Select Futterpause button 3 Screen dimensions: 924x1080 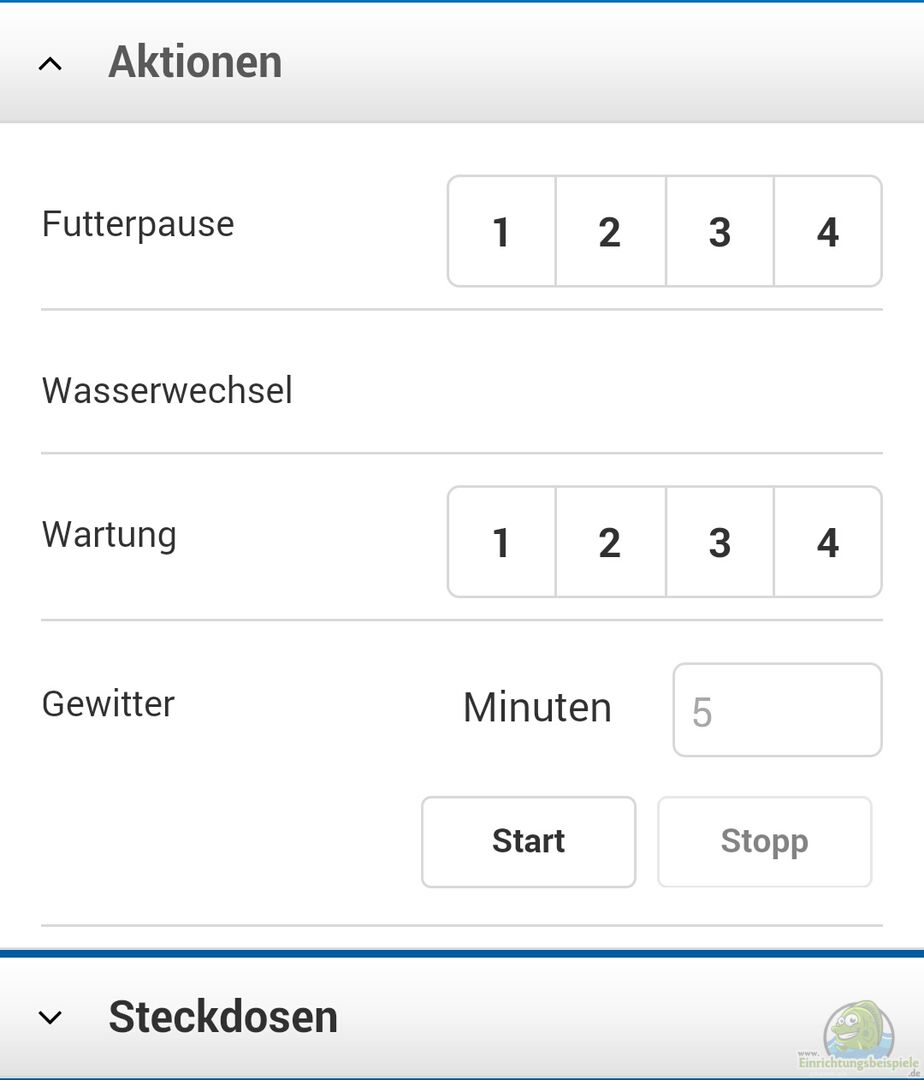point(719,232)
